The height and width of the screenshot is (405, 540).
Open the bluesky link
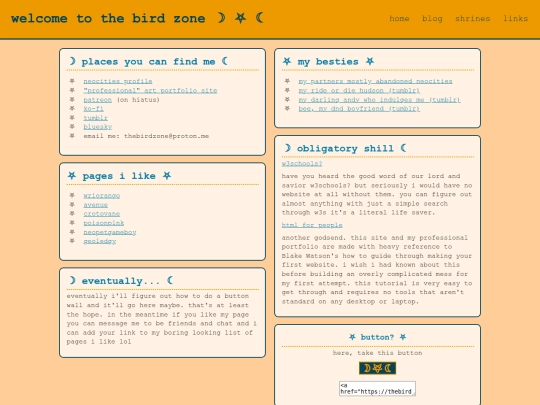click(97, 127)
